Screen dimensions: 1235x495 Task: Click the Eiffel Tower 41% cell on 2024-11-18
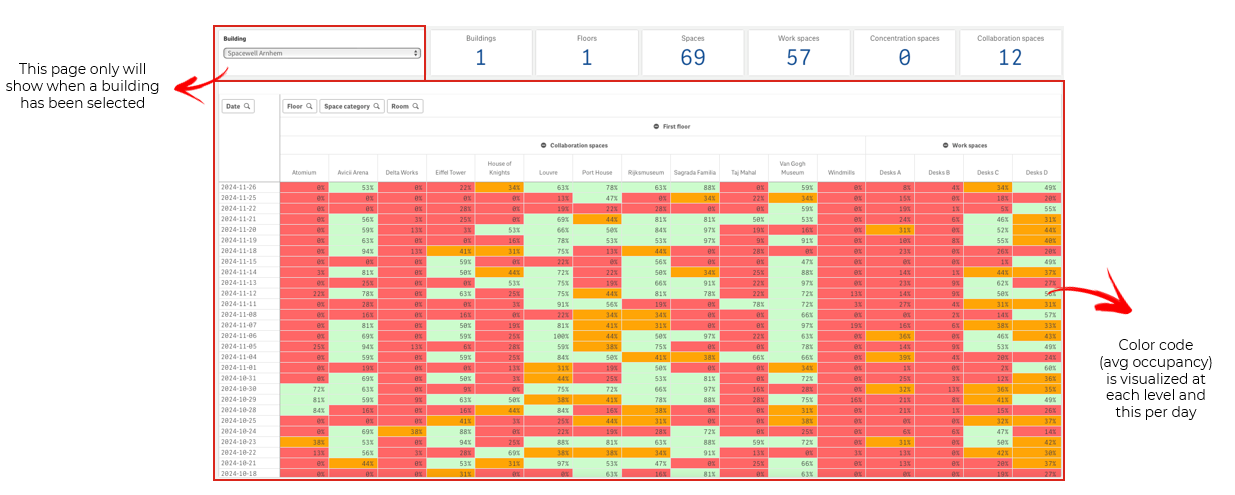point(451,251)
